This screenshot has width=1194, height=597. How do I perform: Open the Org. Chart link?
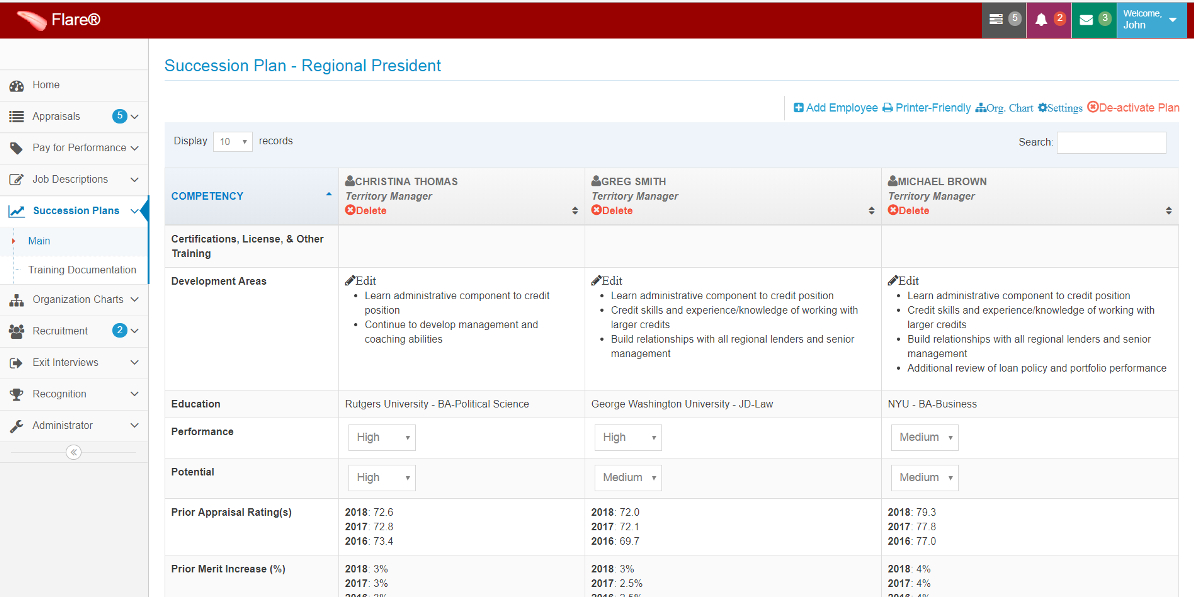(1004, 108)
